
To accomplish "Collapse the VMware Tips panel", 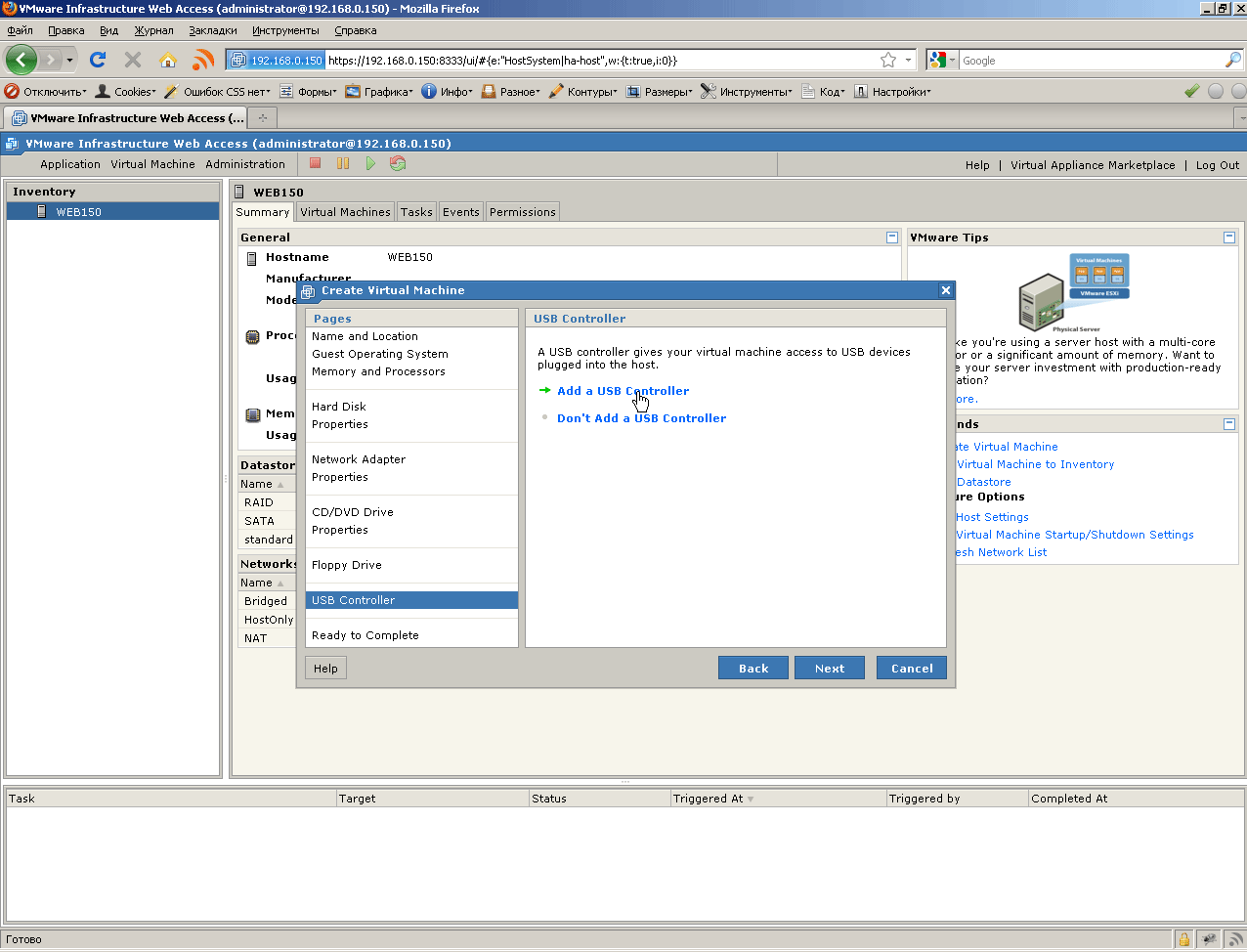I will [1229, 238].
